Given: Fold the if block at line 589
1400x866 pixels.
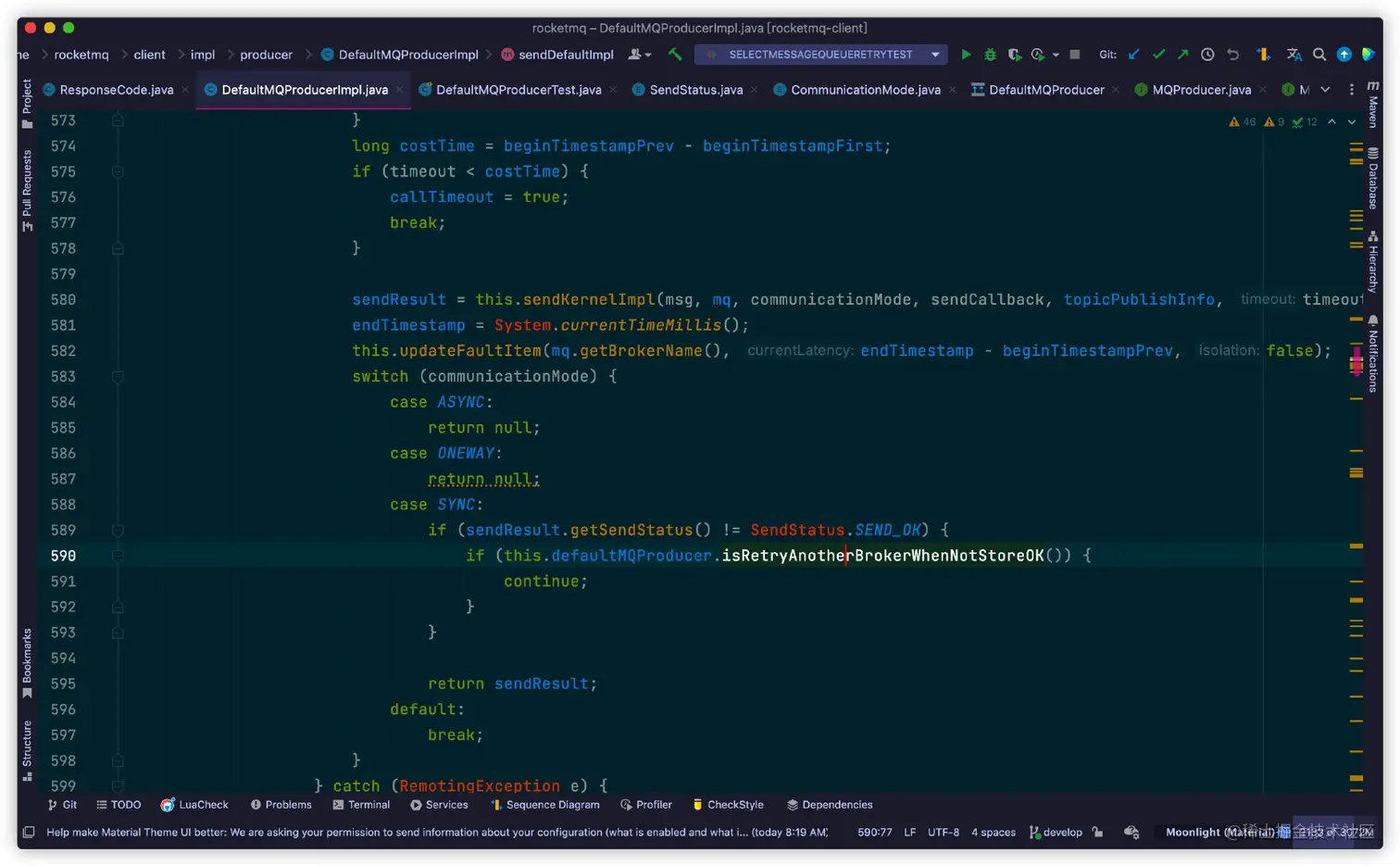Looking at the screenshot, I should [x=118, y=530].
